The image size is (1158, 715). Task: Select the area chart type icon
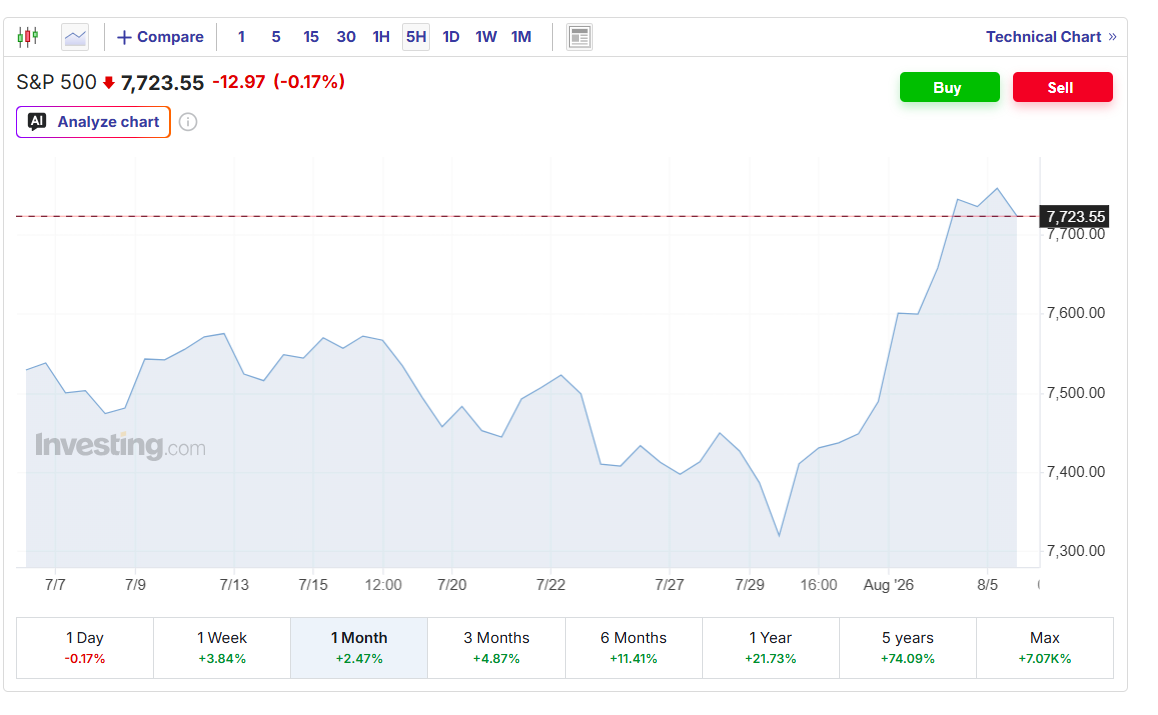tap(75, 37)
